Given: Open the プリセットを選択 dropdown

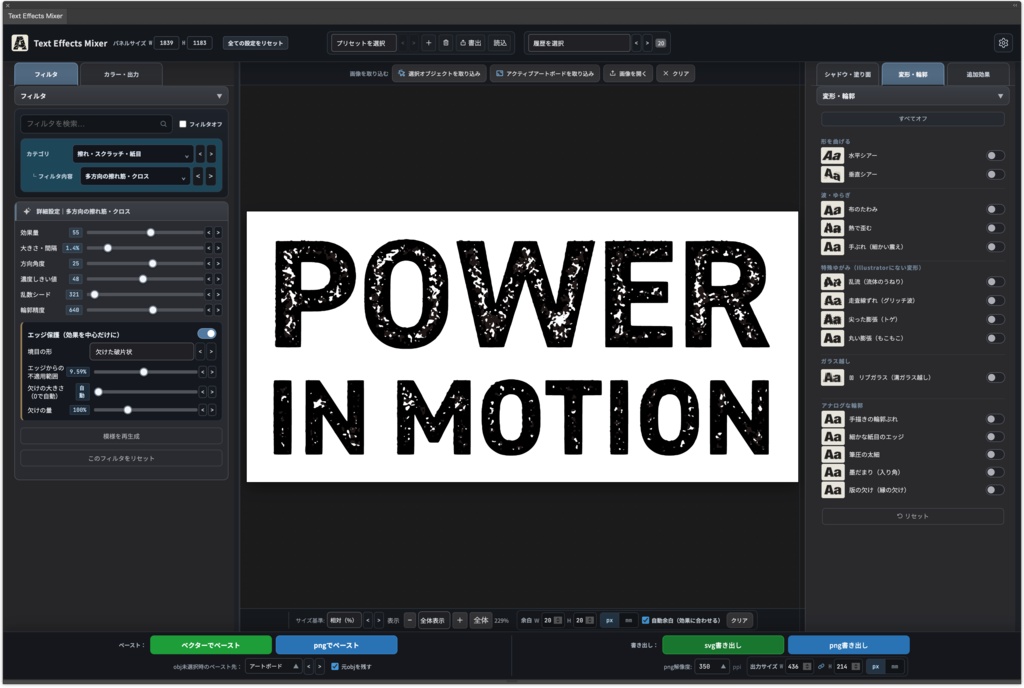Looking at the screenshot, I should click(363, 43).
